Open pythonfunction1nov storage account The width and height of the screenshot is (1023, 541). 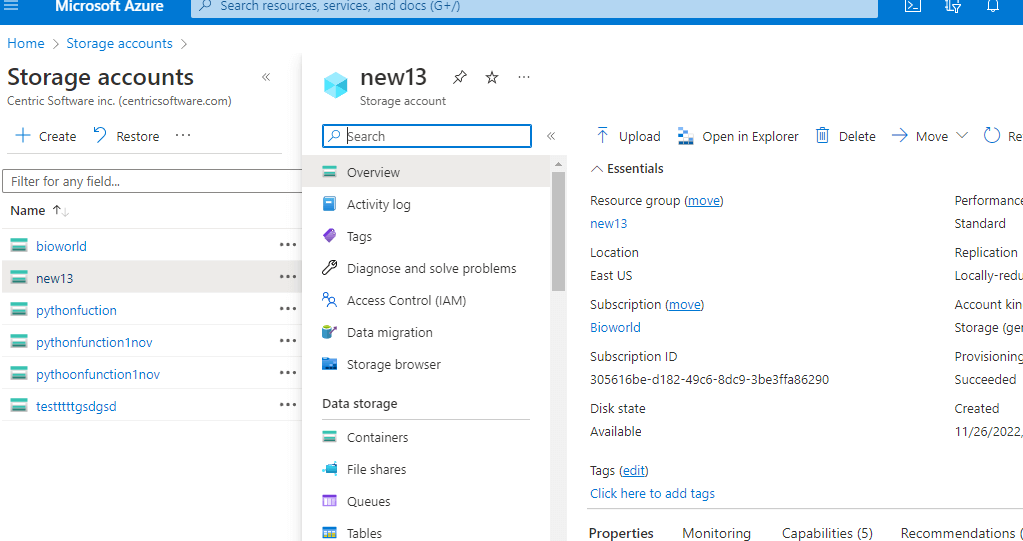[94, 342]
